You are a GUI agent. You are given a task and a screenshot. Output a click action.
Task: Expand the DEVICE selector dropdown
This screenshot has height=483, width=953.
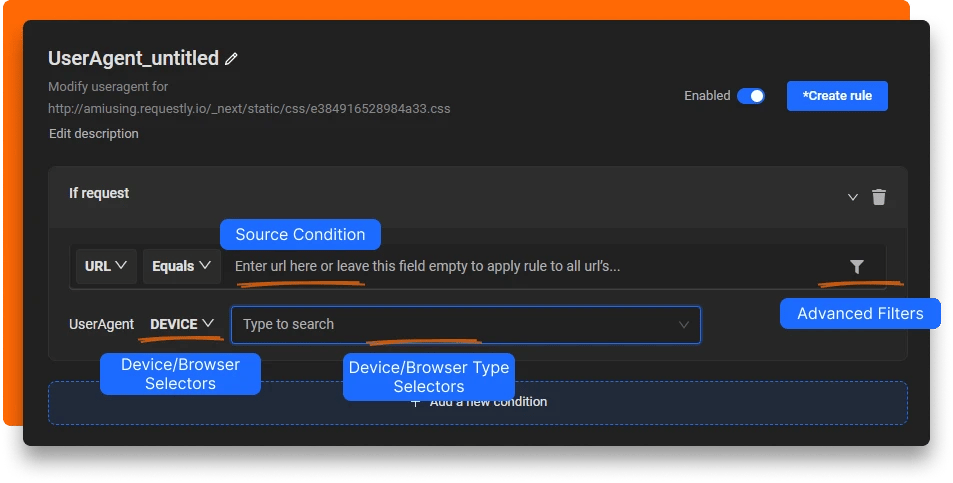coord(182,324)
